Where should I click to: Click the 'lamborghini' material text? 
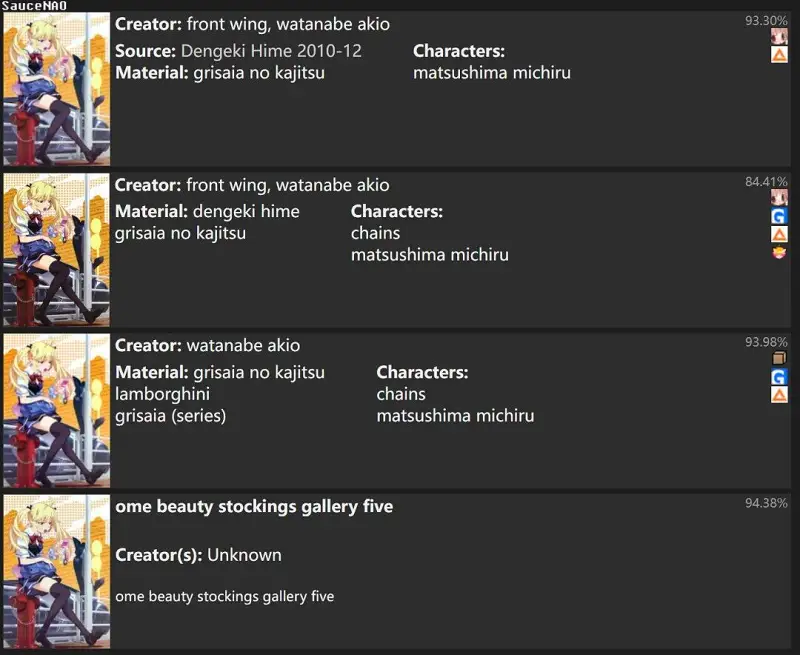(162, 394)
